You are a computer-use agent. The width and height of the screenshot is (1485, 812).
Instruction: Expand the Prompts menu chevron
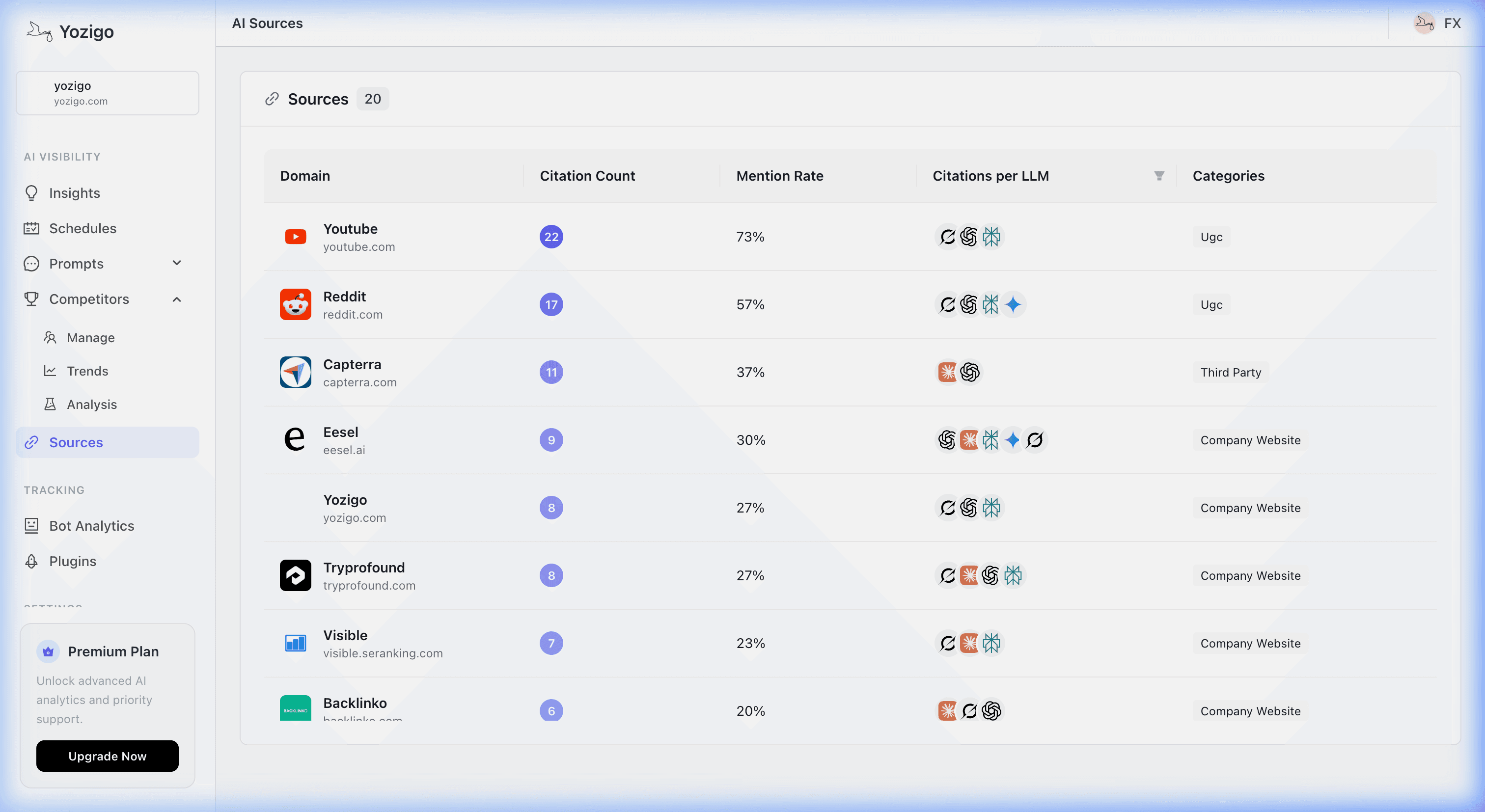(x=177, y=263)
